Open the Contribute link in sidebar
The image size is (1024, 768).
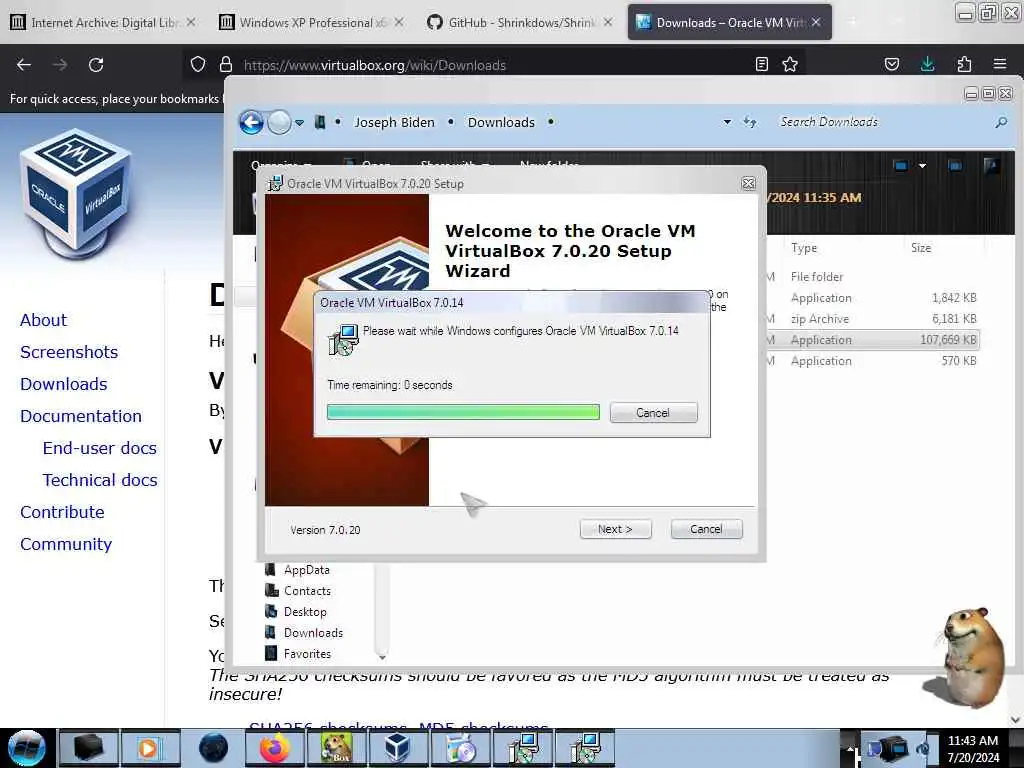[x=62, y=512]
